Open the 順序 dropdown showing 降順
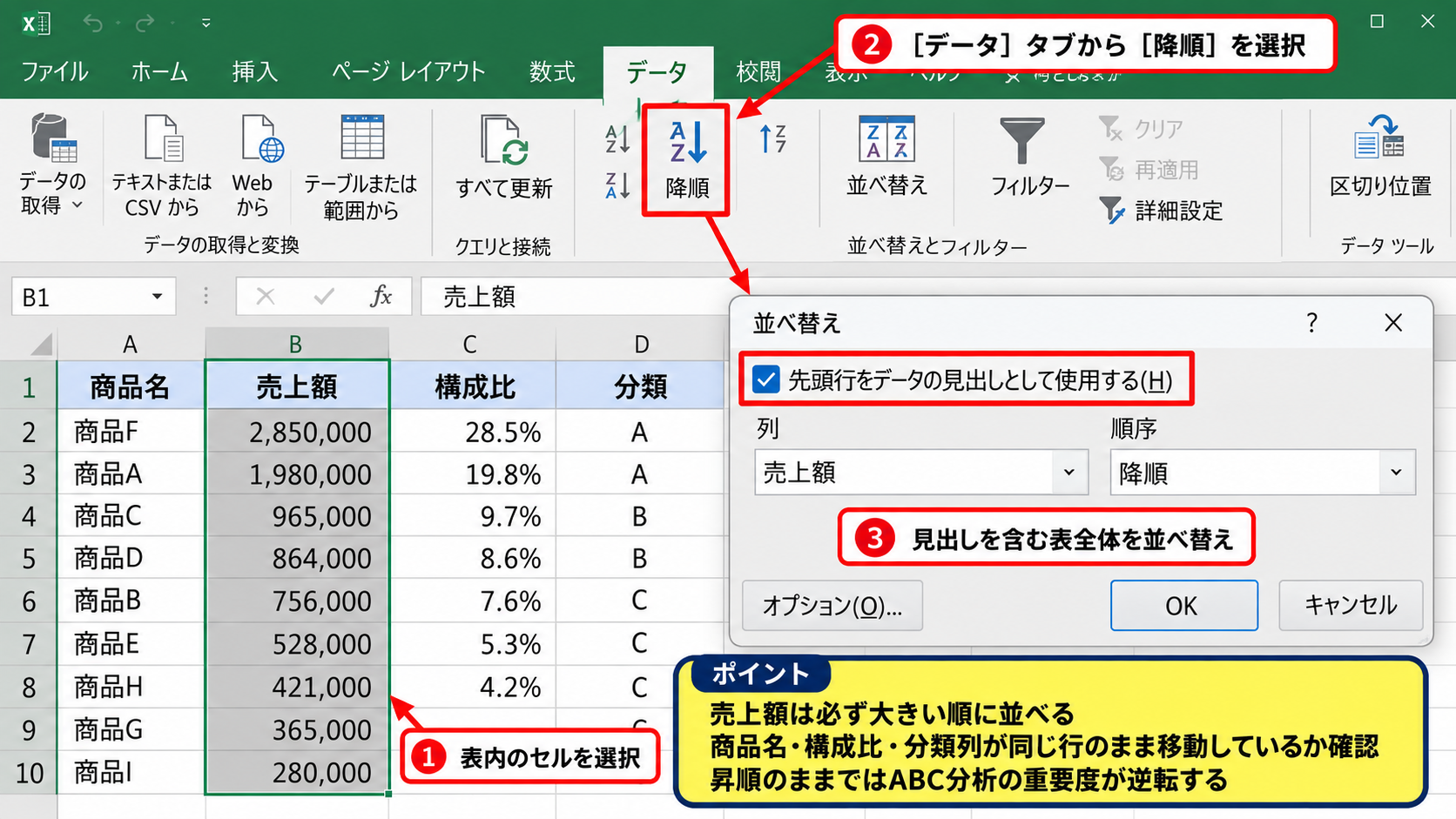Image resolution: width=1456 pixels, height=819 pixels. 1262,473
